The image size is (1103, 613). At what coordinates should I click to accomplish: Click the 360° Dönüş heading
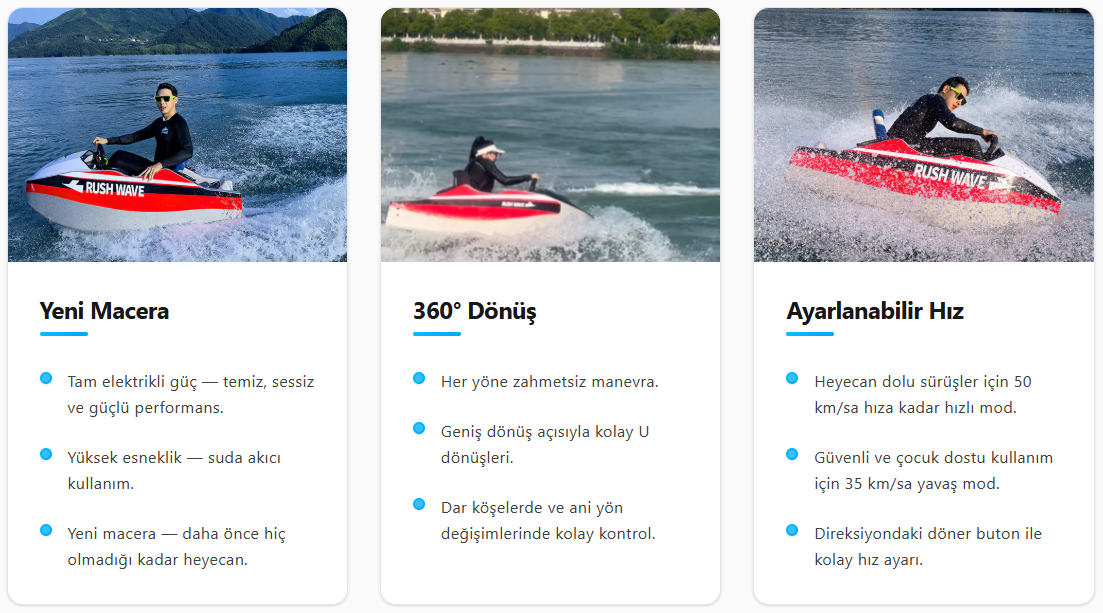pos(475,310)
